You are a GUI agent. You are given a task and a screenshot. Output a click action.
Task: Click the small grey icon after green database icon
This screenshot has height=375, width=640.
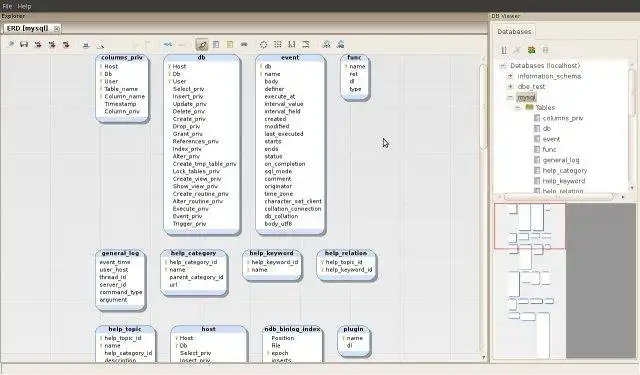(x=545, y=50)
